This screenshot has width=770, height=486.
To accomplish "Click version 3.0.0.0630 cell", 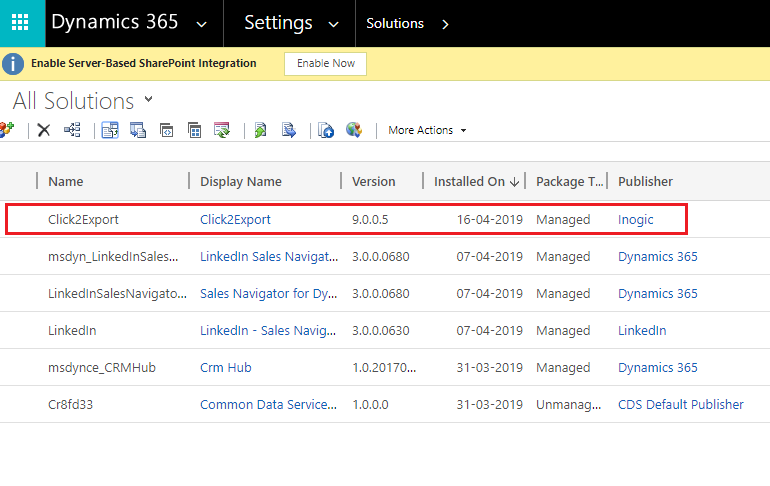I will [381, 330].
